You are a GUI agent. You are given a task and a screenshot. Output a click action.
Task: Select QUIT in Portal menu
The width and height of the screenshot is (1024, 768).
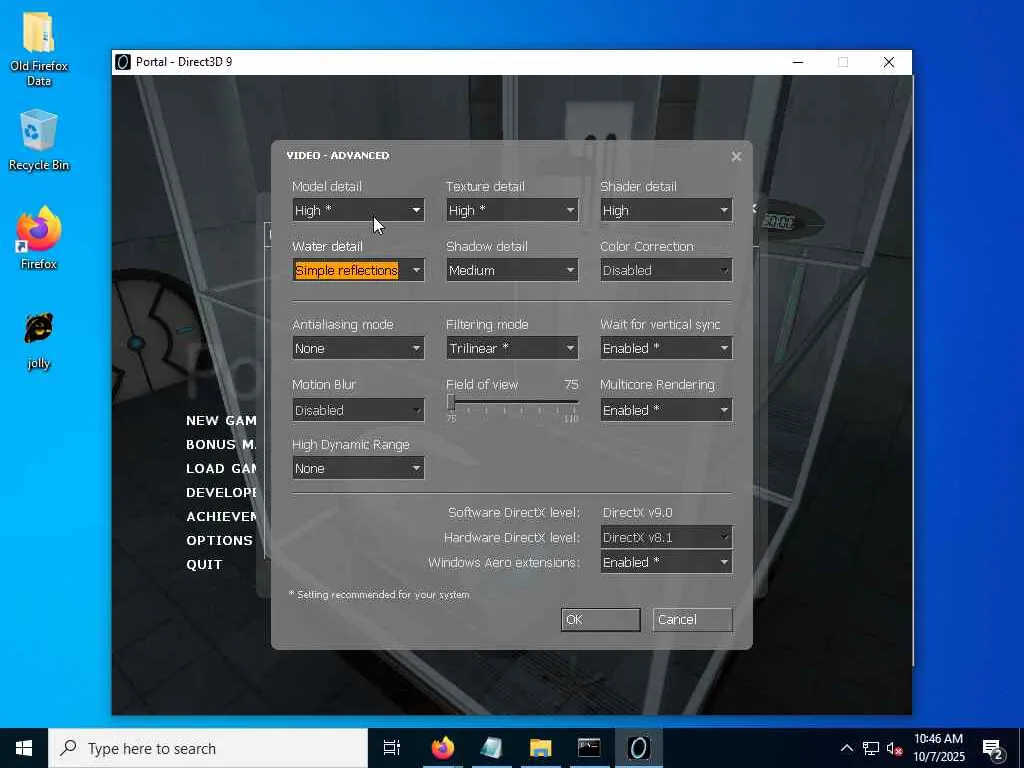(x=204, y=565)
